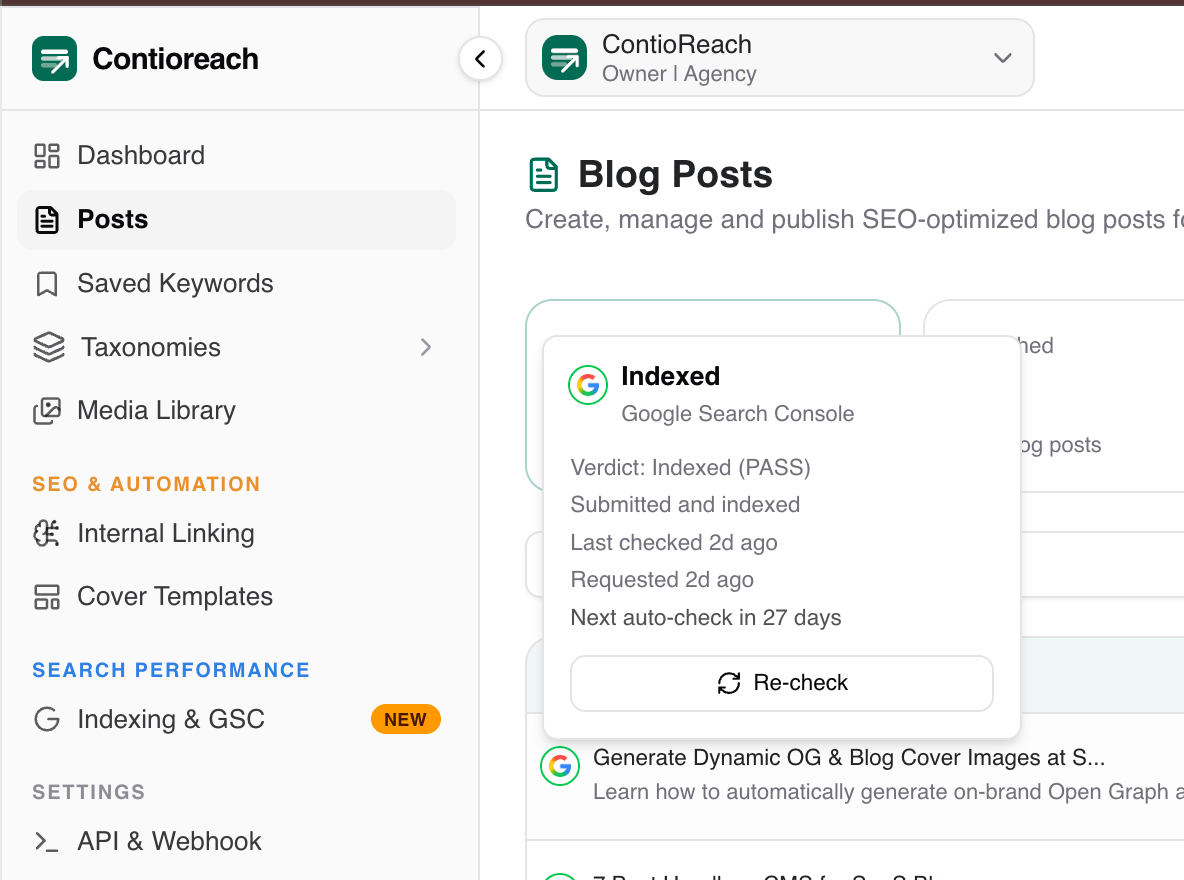
Task: Open Internal Linking
Action: 236,533
